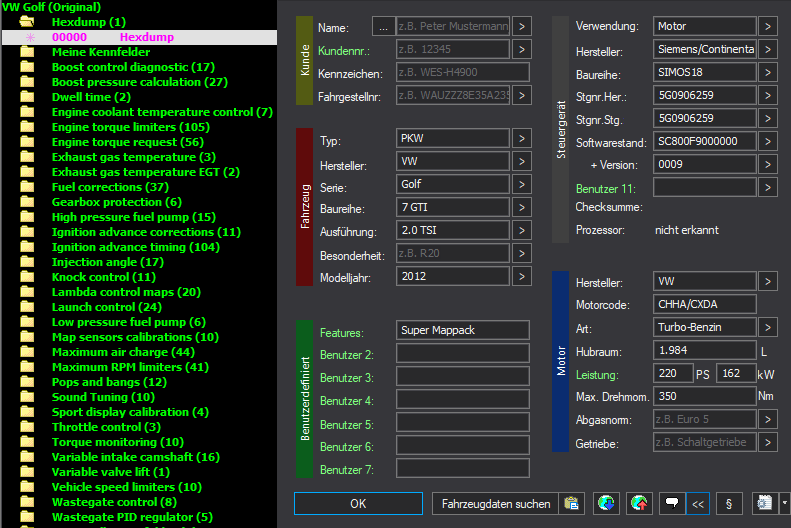This screenshot has width=791, height=528.
Task: Expand the Hersteller arrow for Siemens/Continental
Action: coord(767,49)
